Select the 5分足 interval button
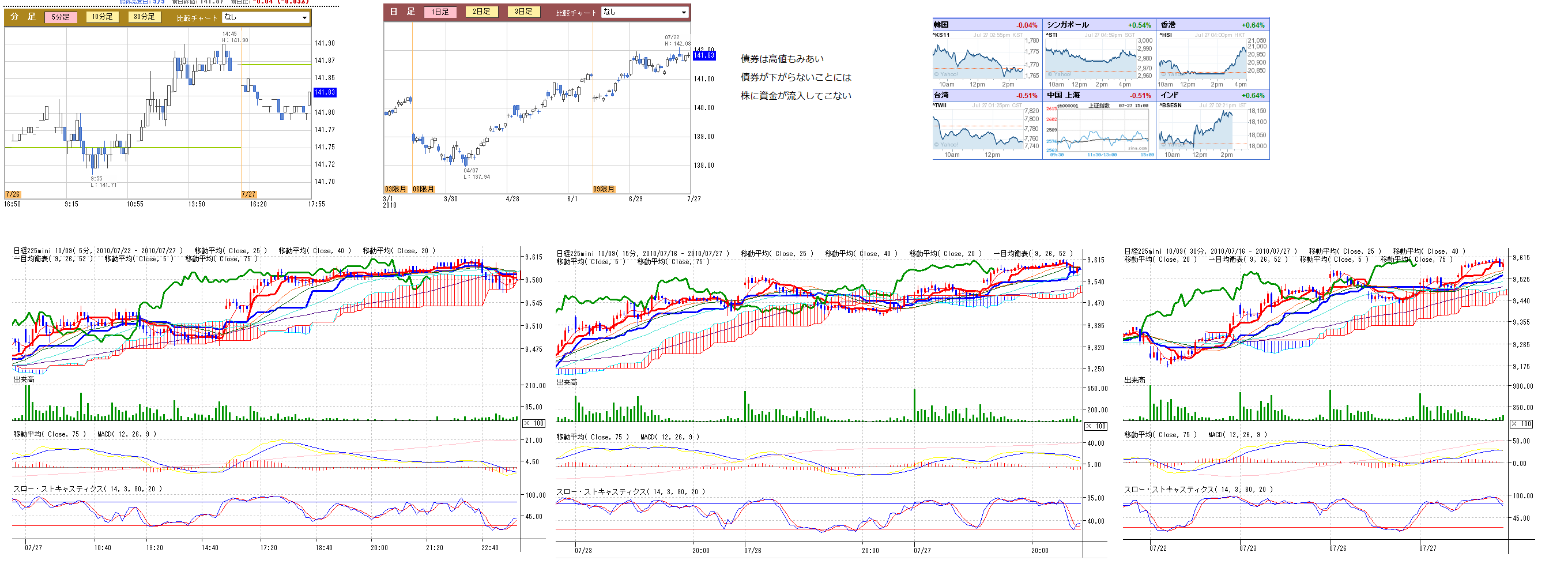Image resolution: width=1568 pixels, height=579 pixels. [61, 17]
